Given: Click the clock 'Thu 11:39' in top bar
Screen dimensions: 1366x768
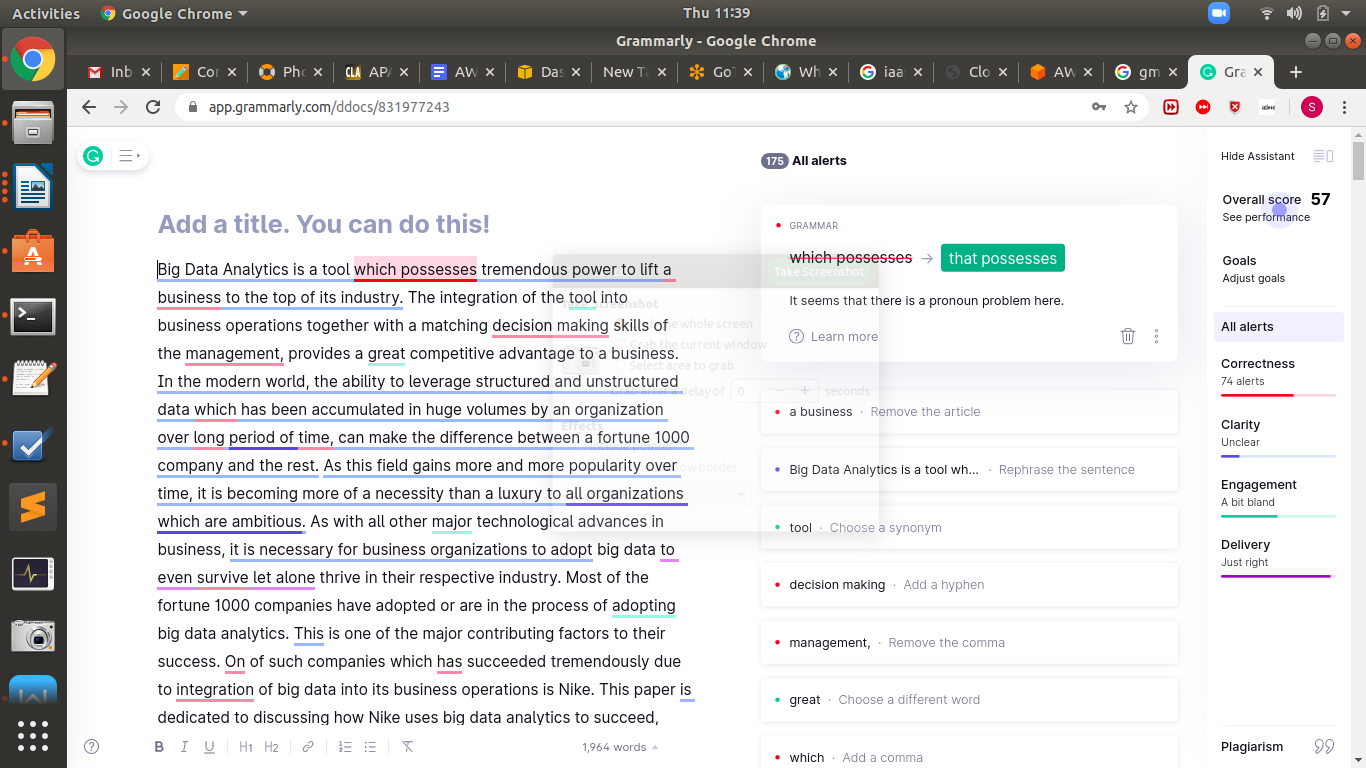Looking at the screenshot, I should coord(716,13).
